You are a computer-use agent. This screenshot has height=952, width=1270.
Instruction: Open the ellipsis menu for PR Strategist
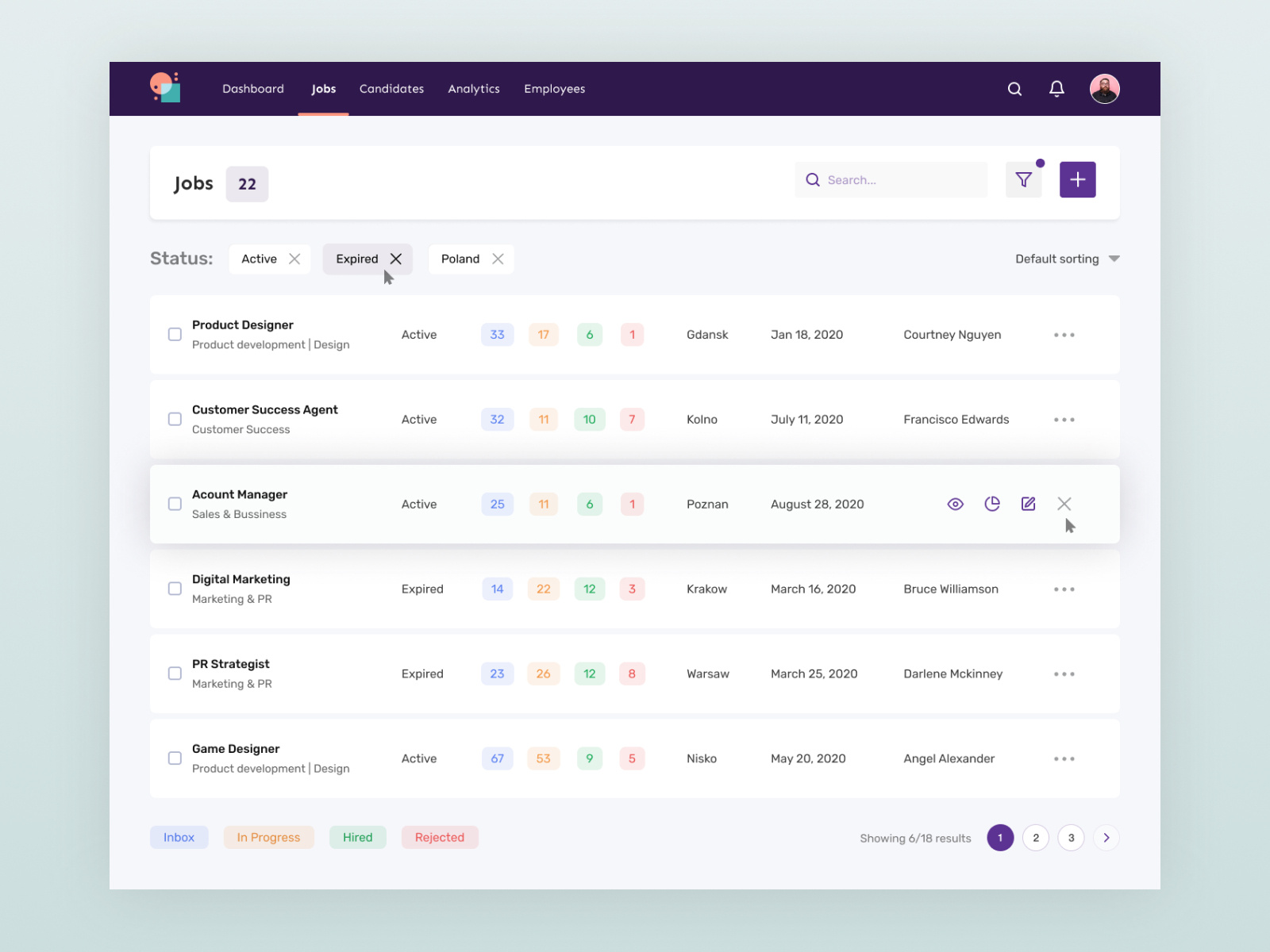(x=1064, y=674)
